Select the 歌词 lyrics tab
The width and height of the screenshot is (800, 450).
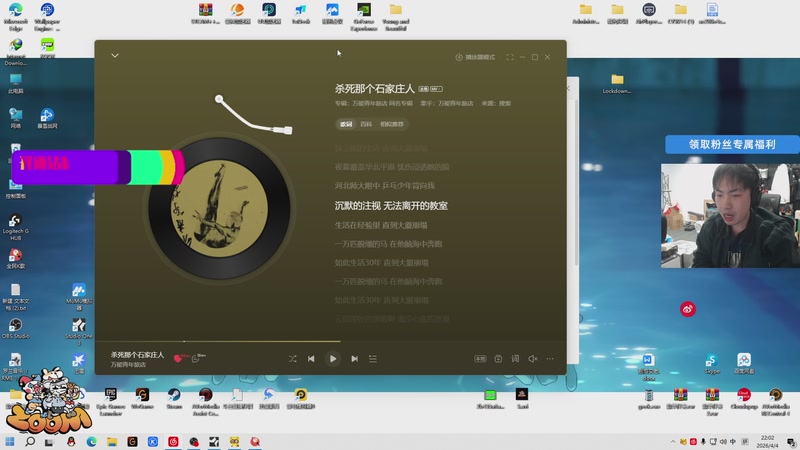tap(346, 124)
